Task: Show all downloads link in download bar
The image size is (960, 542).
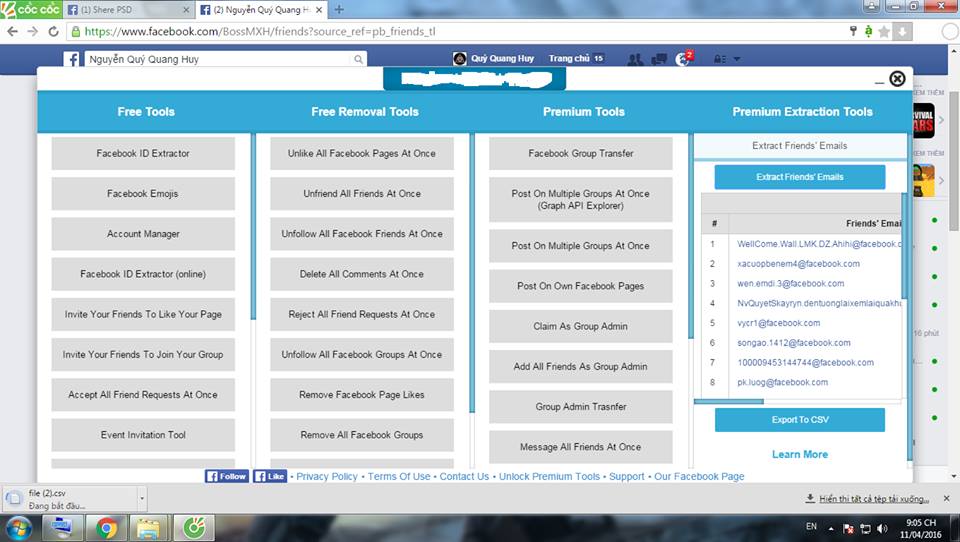Action: click(874, 499)
